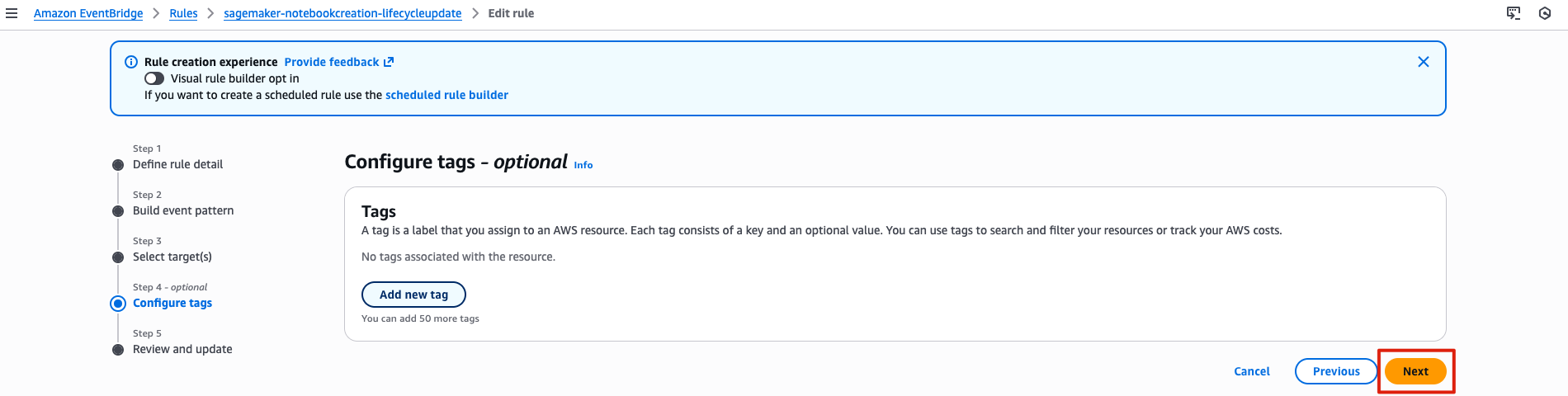Screen dimensions: 1568x396
Task: Open sagemaker-notebookcreation-lifecycleupdate breadcrumb
Action: pyautogui.click(x=342, y=13)
